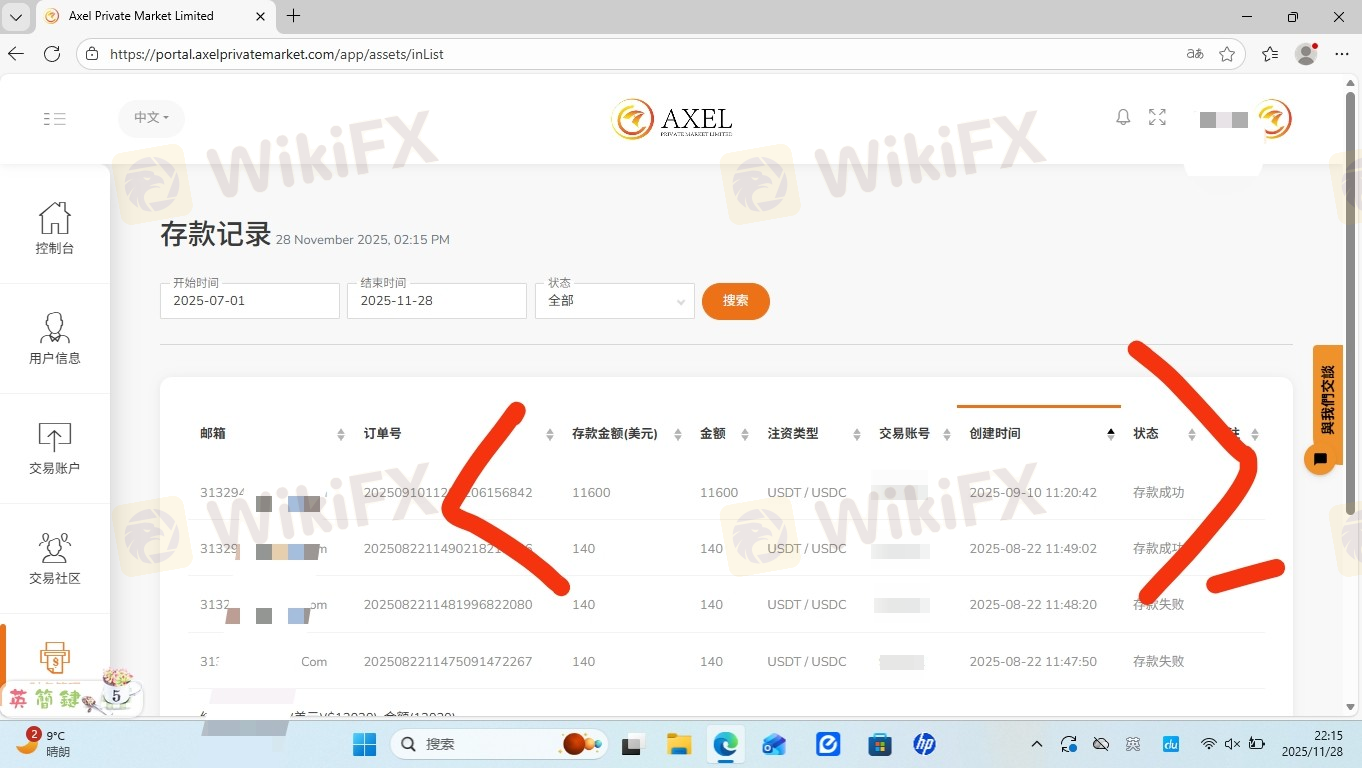Open Edge settings and more menu

(x=1342, y=54)
